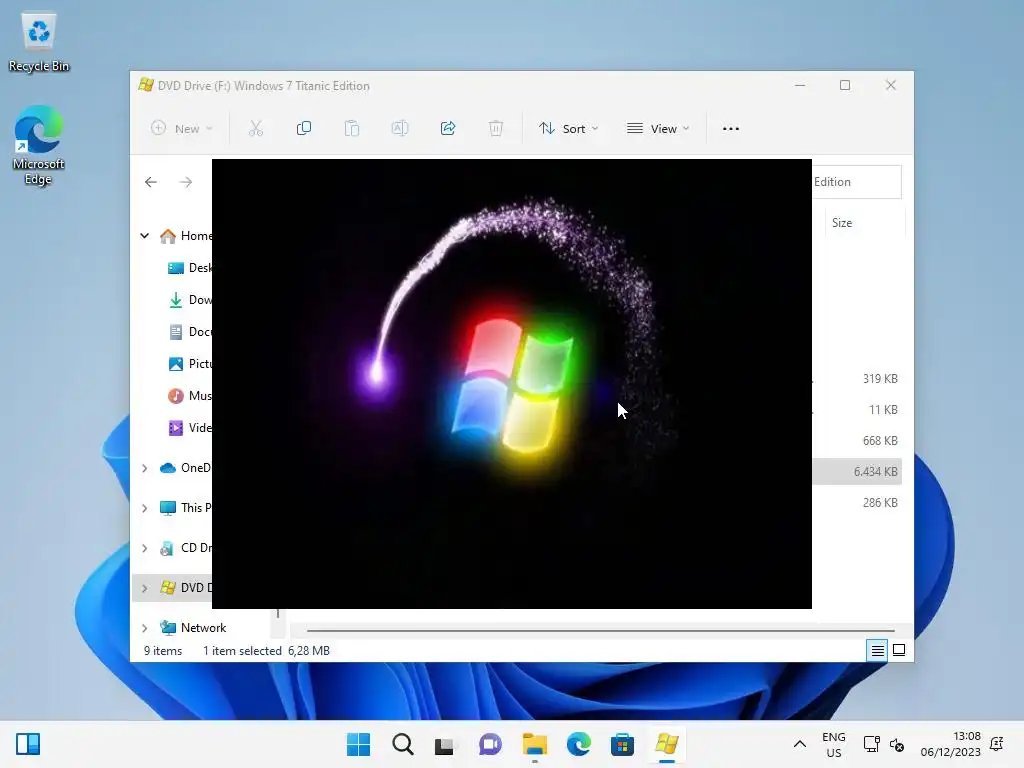
Task: Expand the Network tree node
Action: pyautogui.click(x=145, y=628)
